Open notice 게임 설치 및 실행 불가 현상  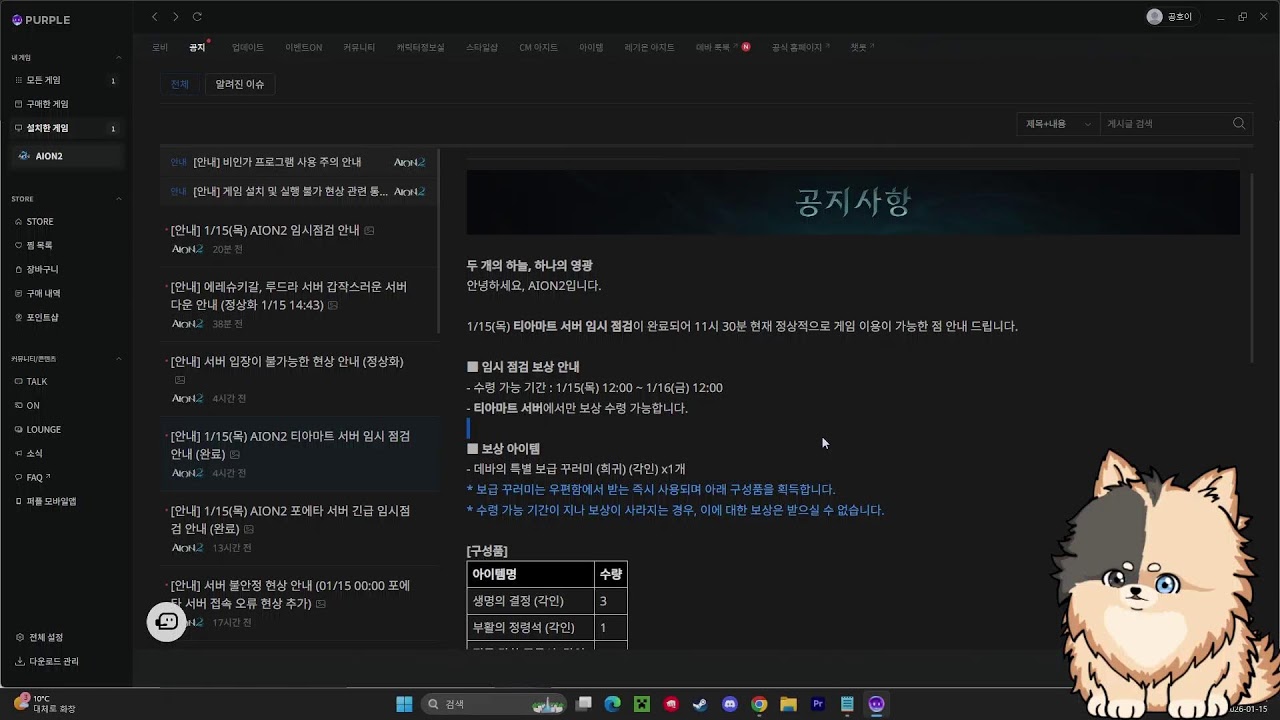point(298,191)
